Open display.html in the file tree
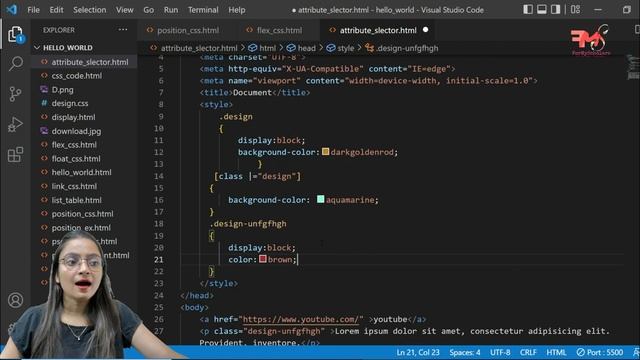This screenshot has width=640, height=360. tap(73, 117)
